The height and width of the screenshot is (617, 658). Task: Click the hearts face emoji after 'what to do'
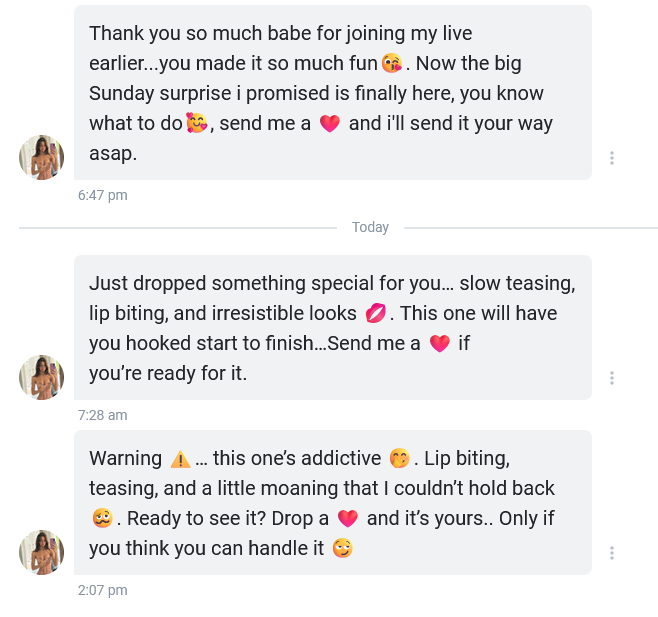[x=197, y=125]
